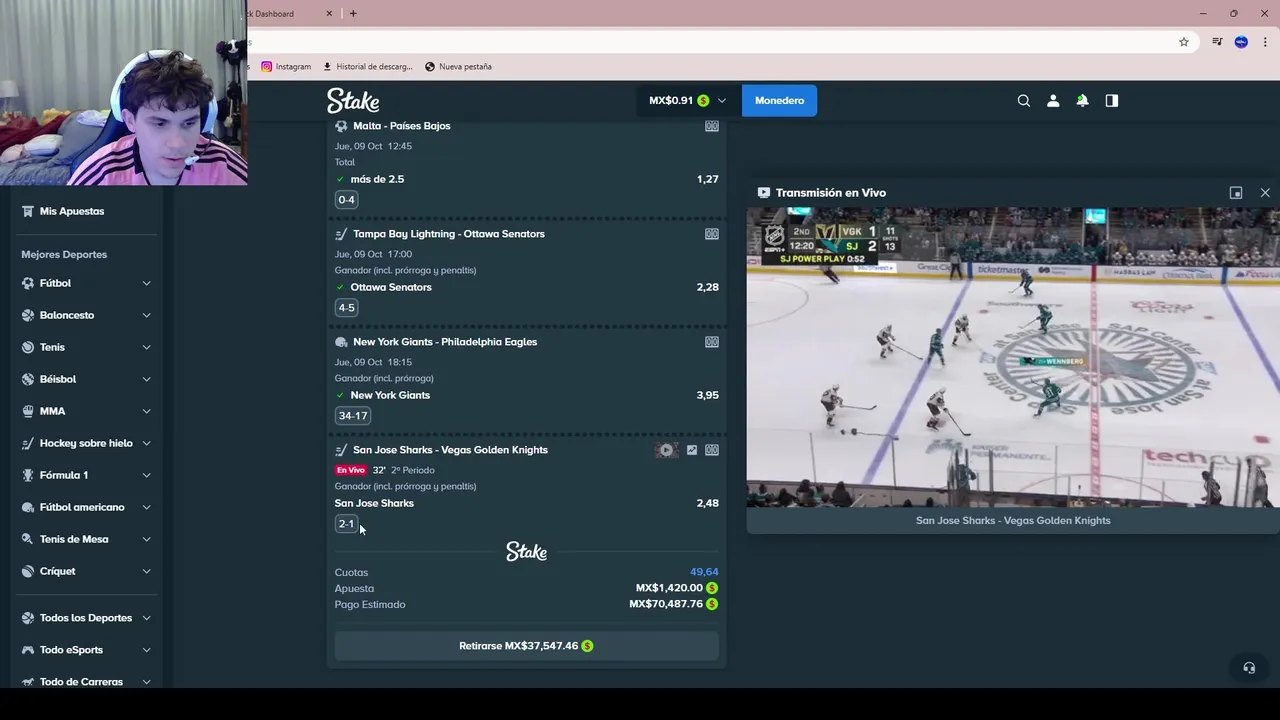Image resolution: width=1280 pixels, height=720 pixels.
Task: Click the Tenis icon in sidebar
Action: 28,347
